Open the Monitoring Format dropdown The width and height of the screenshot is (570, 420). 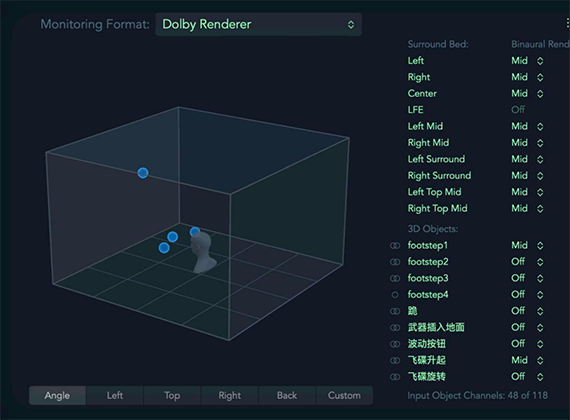pyautogui.click(x=258, y=24)
